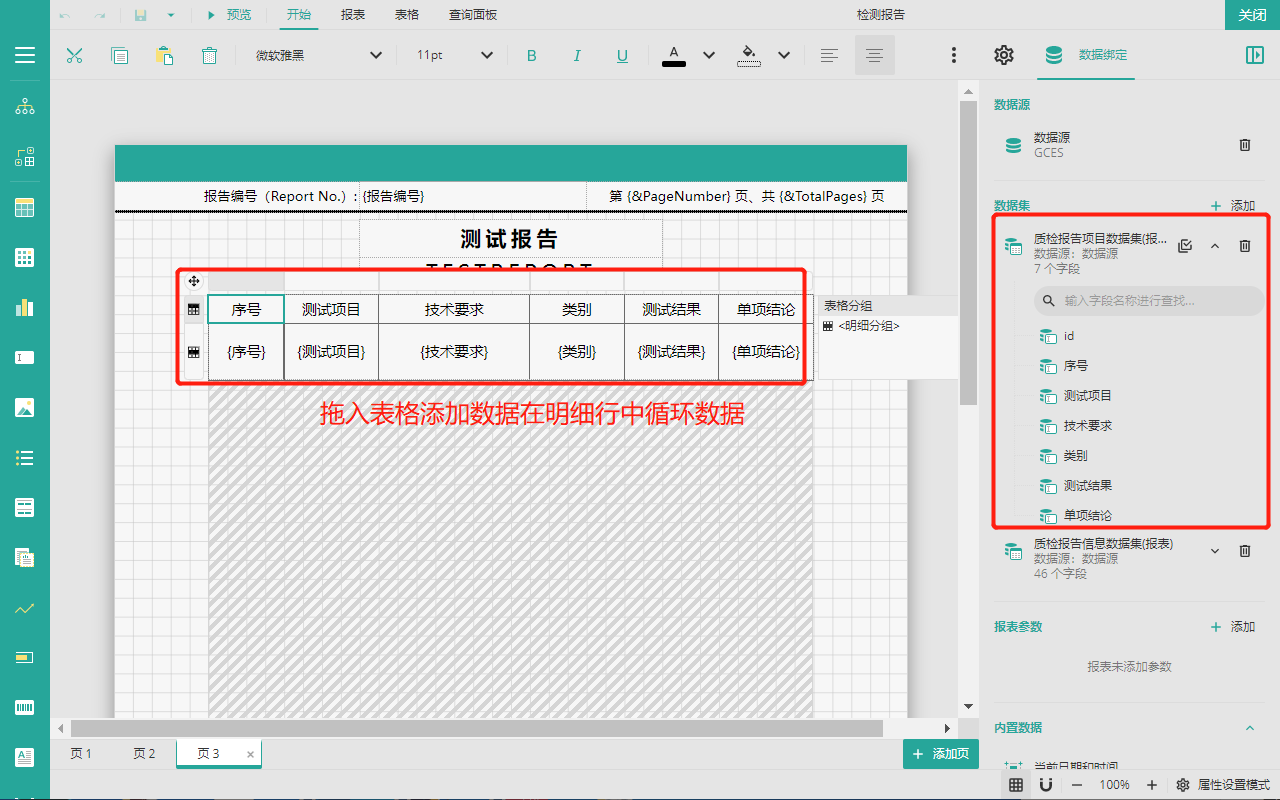Toggle italic text formatting
Image resolution: width=1280 pixels, height=800 pixels.
(577, 56)
